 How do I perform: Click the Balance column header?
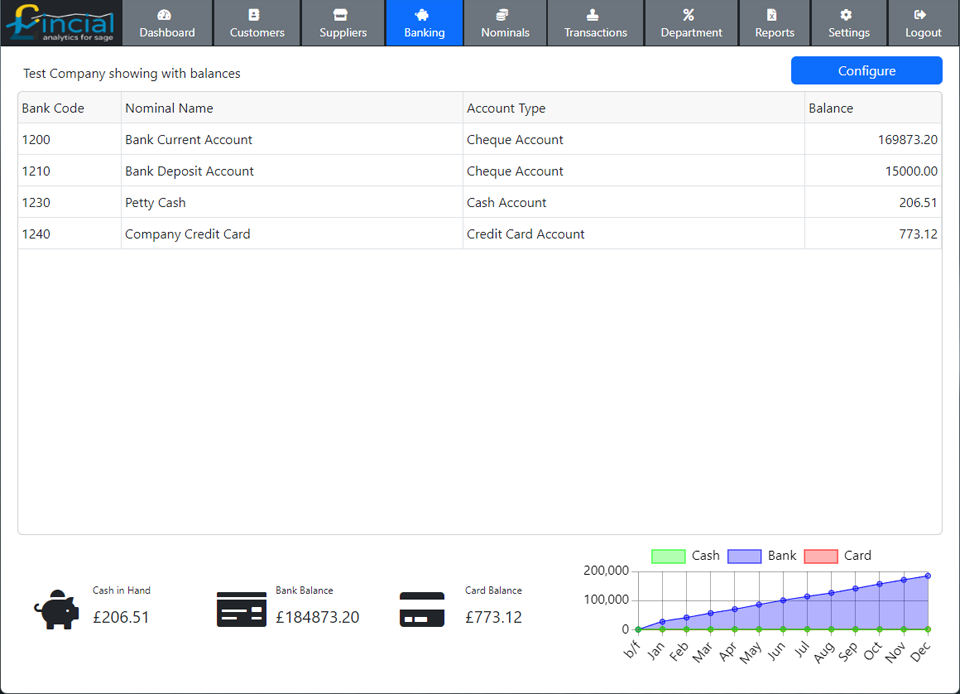(x=873, y=108)
